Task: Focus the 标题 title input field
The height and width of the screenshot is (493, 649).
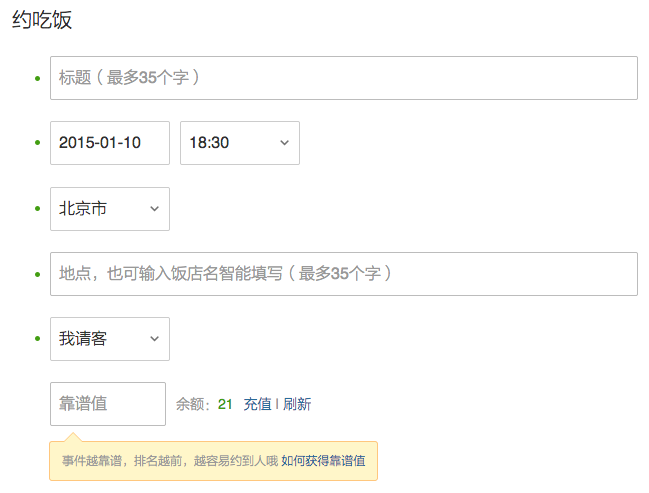Action: tap(343, 78)
